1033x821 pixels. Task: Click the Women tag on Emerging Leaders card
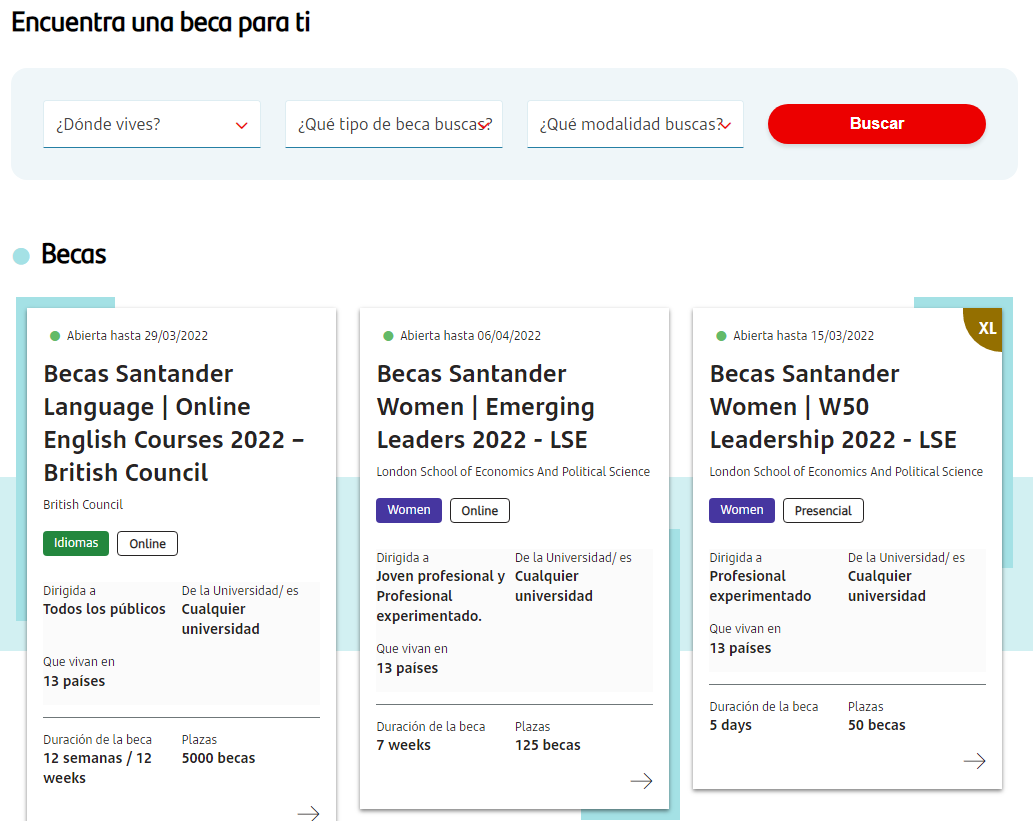click(x=408, y=510)
